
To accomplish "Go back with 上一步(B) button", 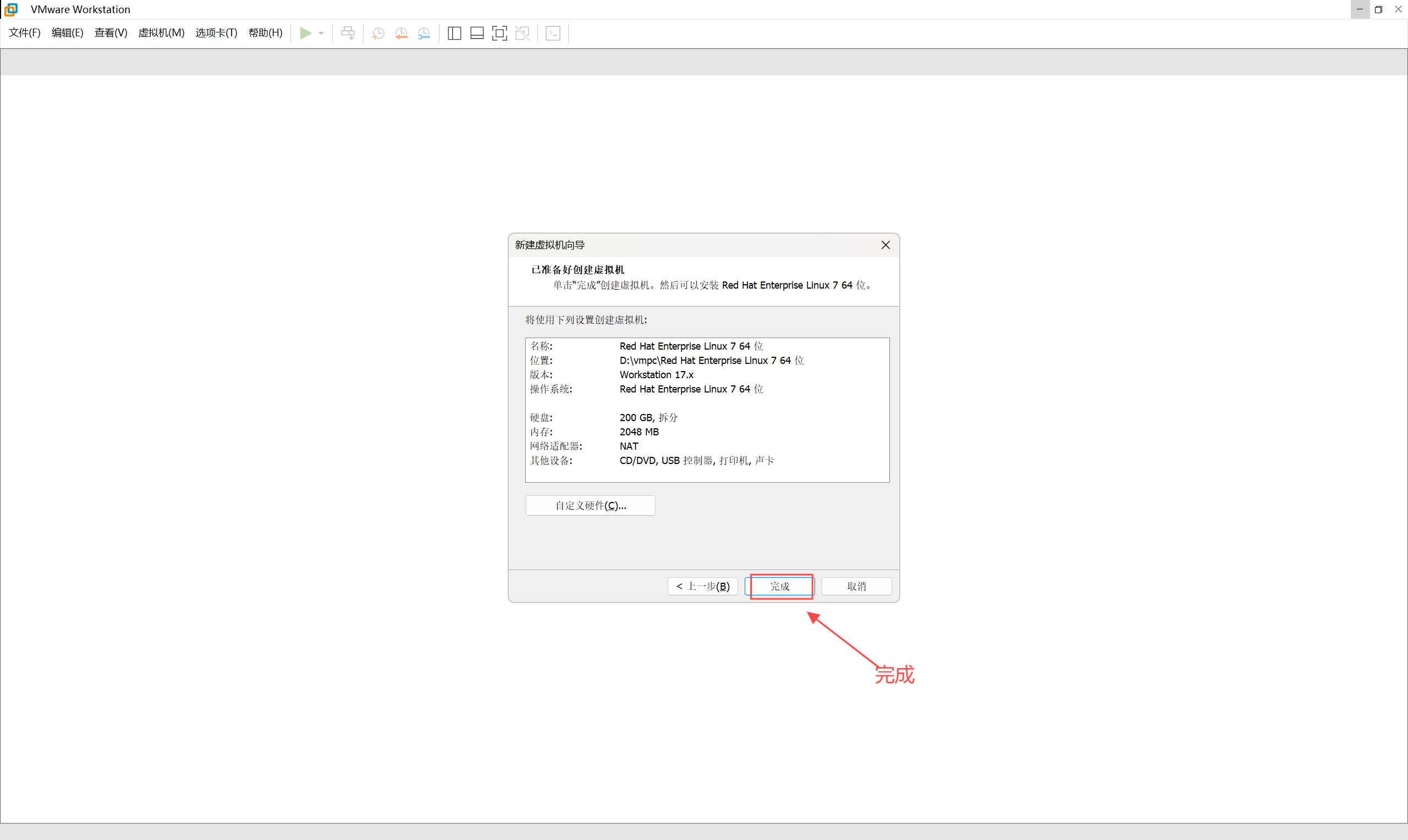I will click(702, 587).
